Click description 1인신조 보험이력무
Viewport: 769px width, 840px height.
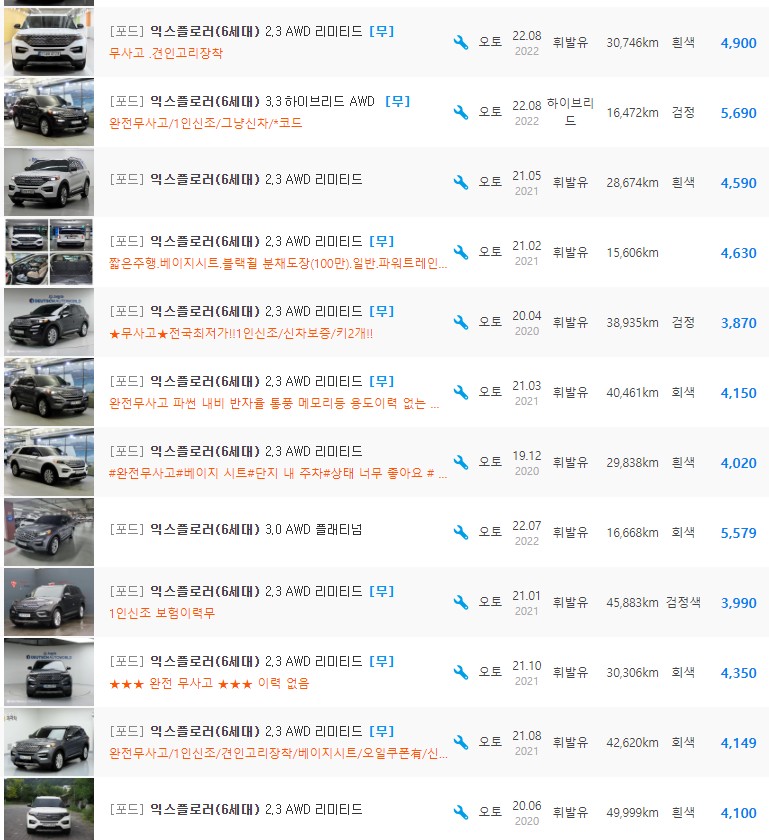(x=162, y=613)
